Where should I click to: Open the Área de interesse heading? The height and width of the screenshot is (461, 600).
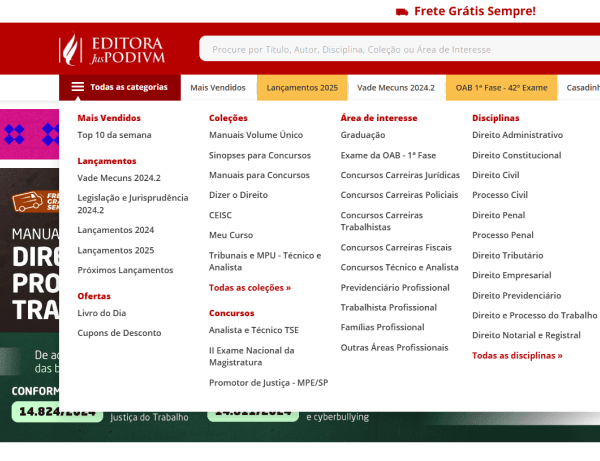(379, 118)
